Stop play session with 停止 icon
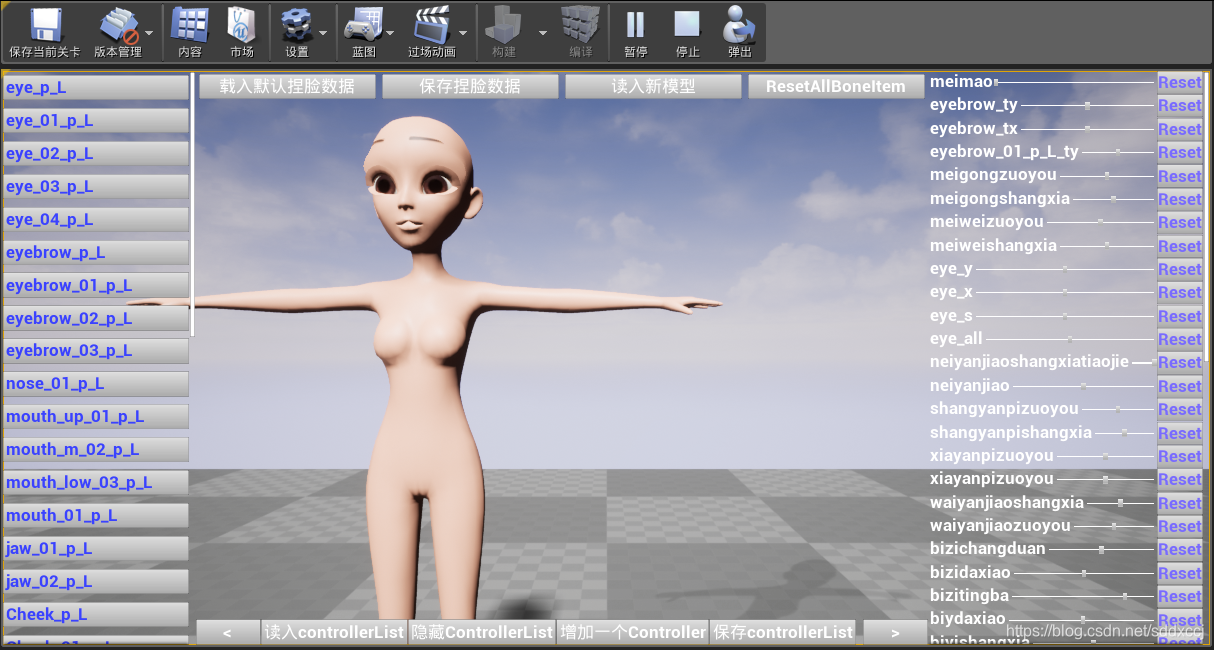Viewport: 1214px width, 650px height. 687,25
